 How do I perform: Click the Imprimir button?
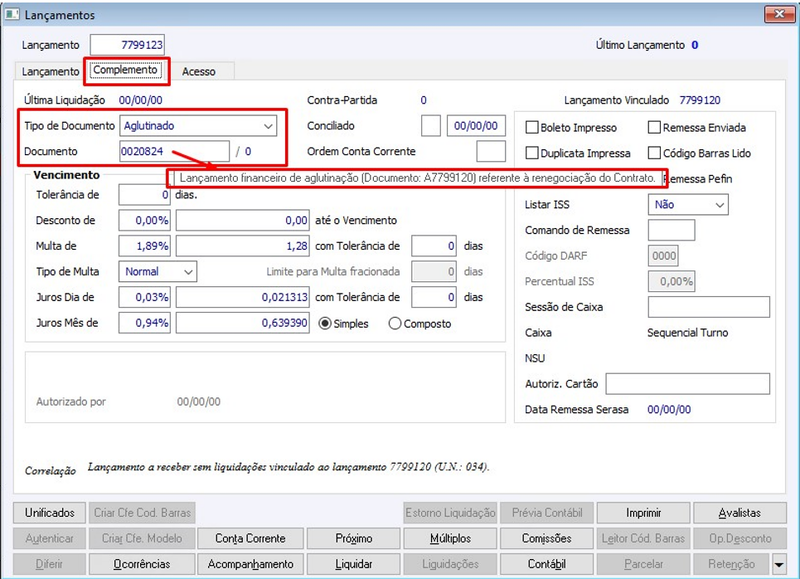(643, 513)
